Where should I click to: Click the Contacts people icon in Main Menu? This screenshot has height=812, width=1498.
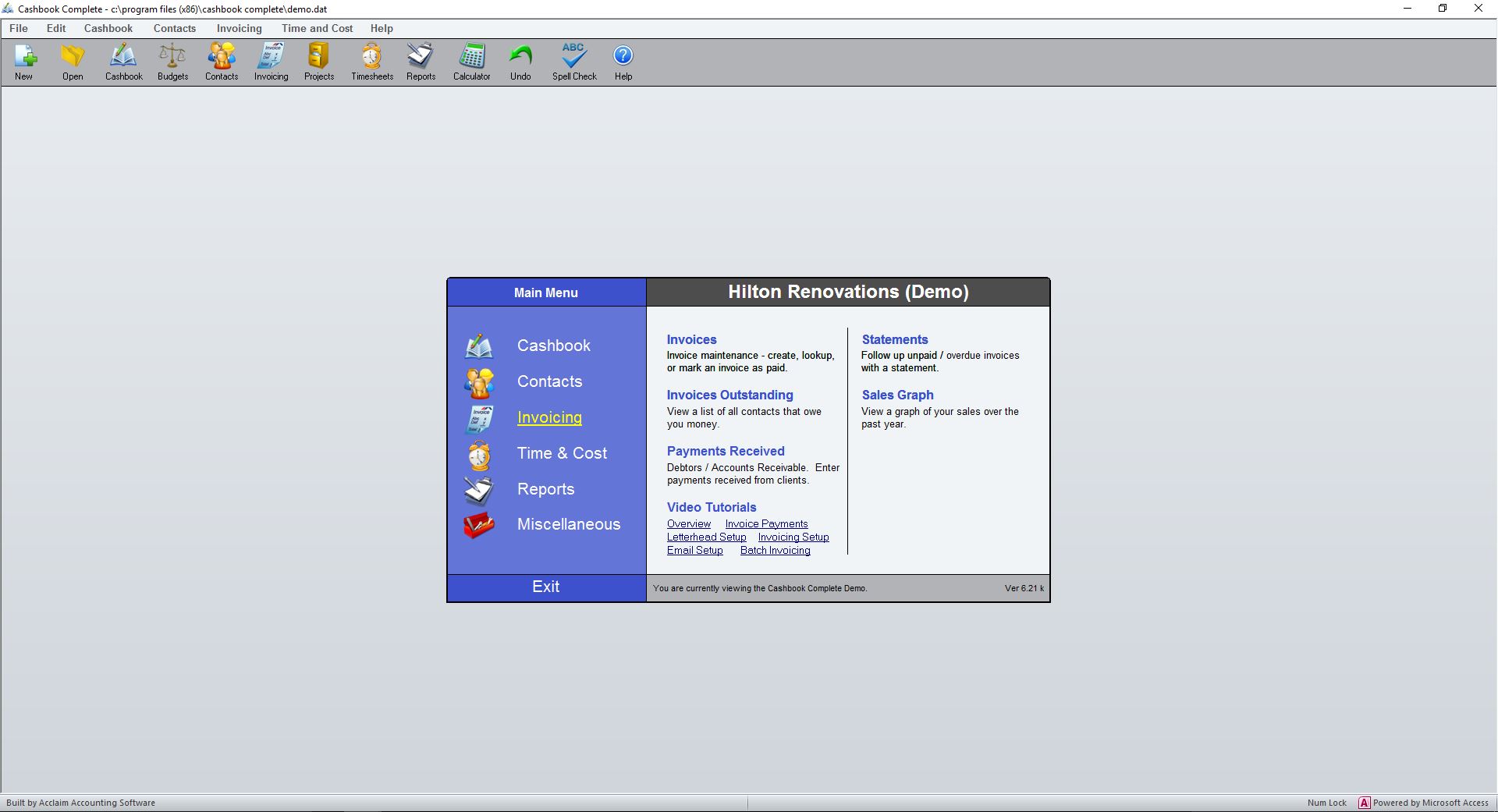click(x=479, y=382)
